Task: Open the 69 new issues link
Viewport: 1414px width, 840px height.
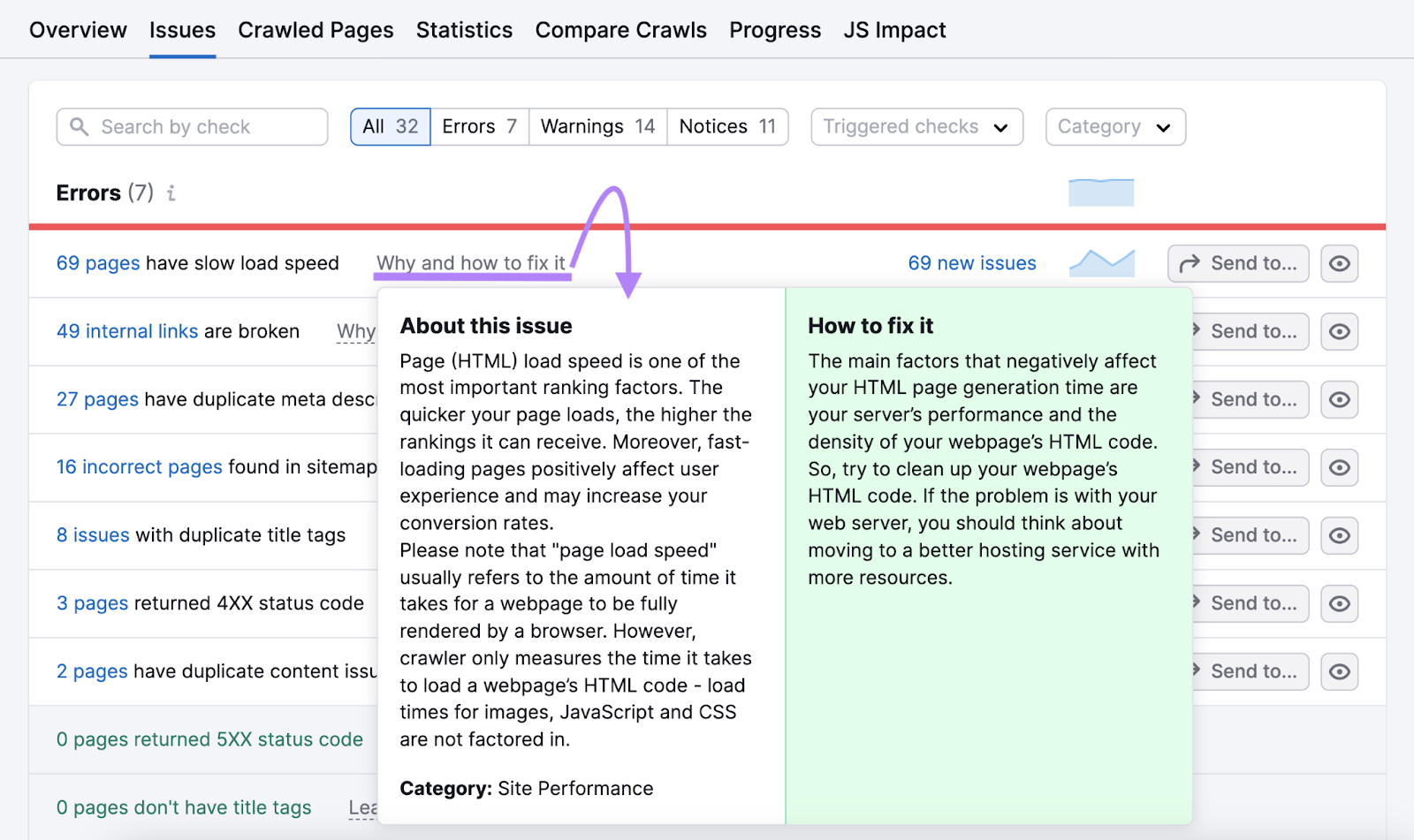Action: (x=971, y=263)
